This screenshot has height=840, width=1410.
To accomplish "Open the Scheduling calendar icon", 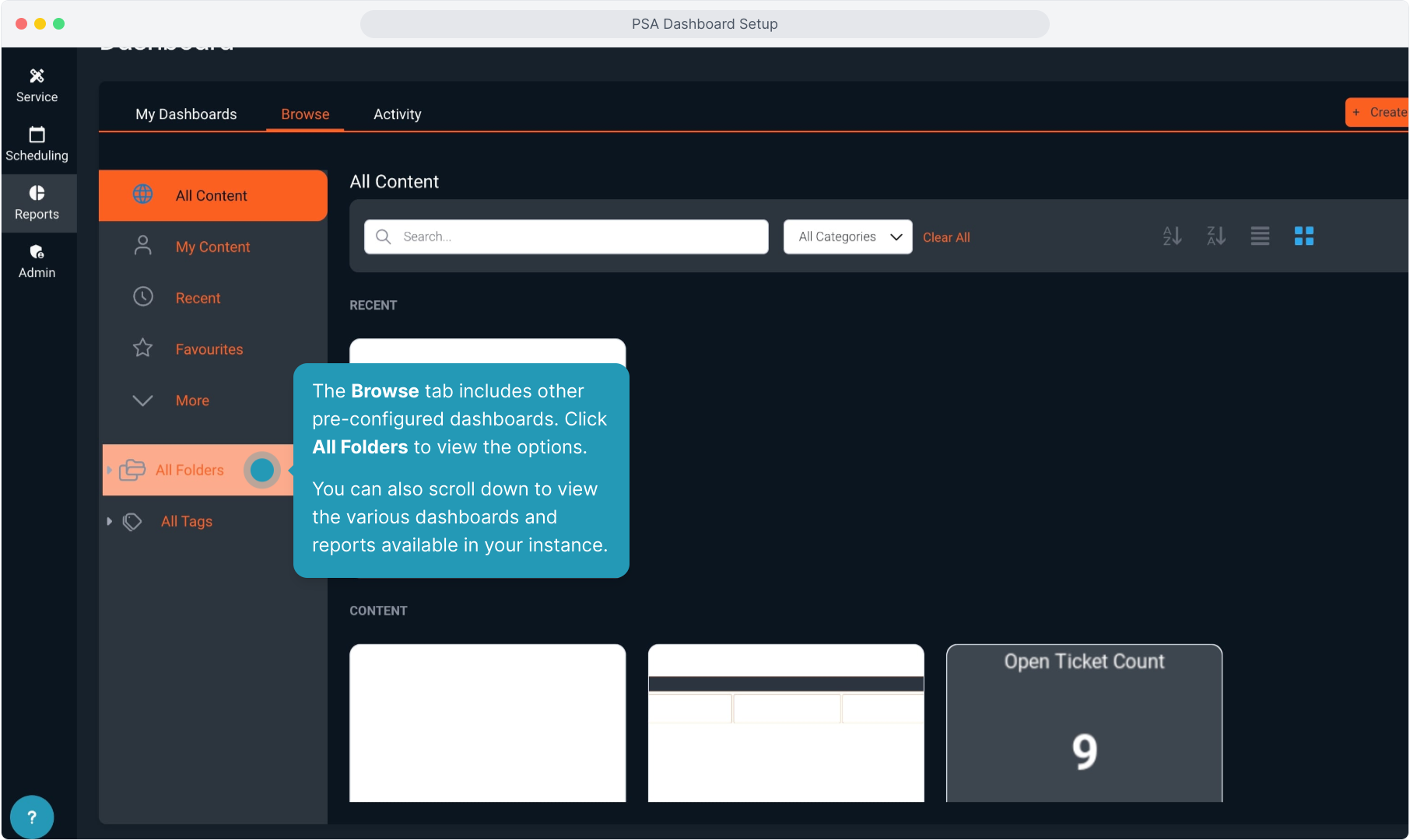I will click(x=37, y=135).
